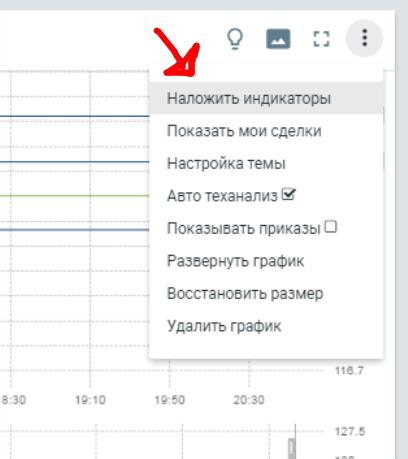Click the Показывать приказы label text
Screen dimensions: 408x459
(244, 229)
